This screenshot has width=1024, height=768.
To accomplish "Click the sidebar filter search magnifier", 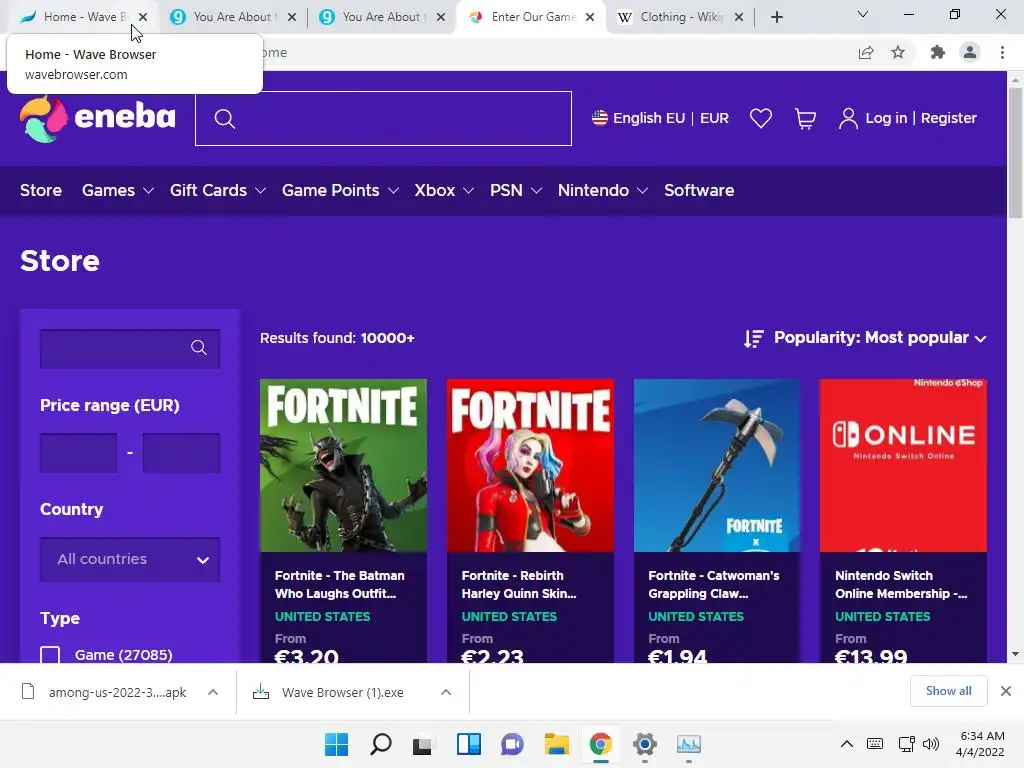I will click(199, 348).
